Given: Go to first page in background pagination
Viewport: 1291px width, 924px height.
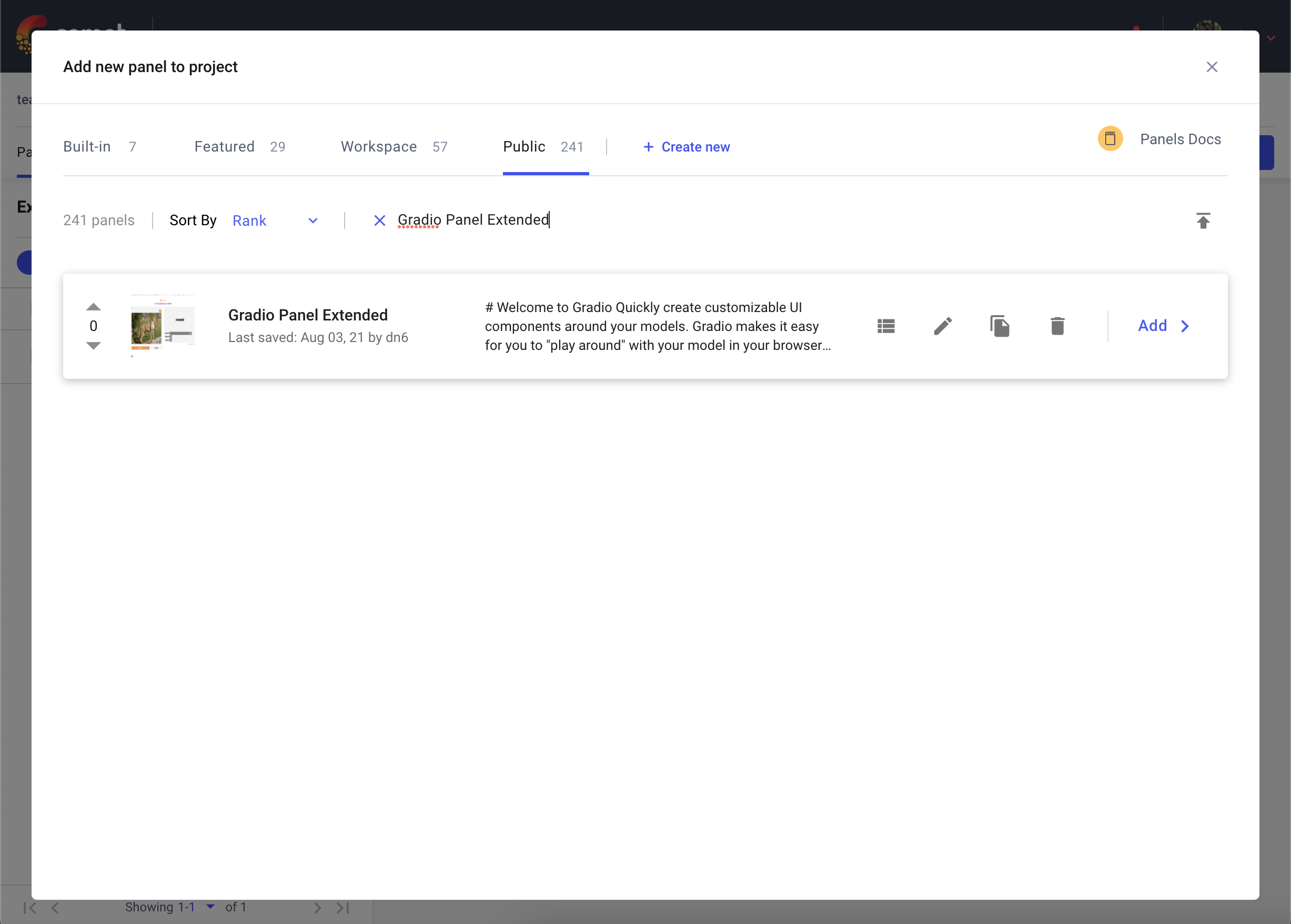Looking at the screenshot, I should 30,908.
